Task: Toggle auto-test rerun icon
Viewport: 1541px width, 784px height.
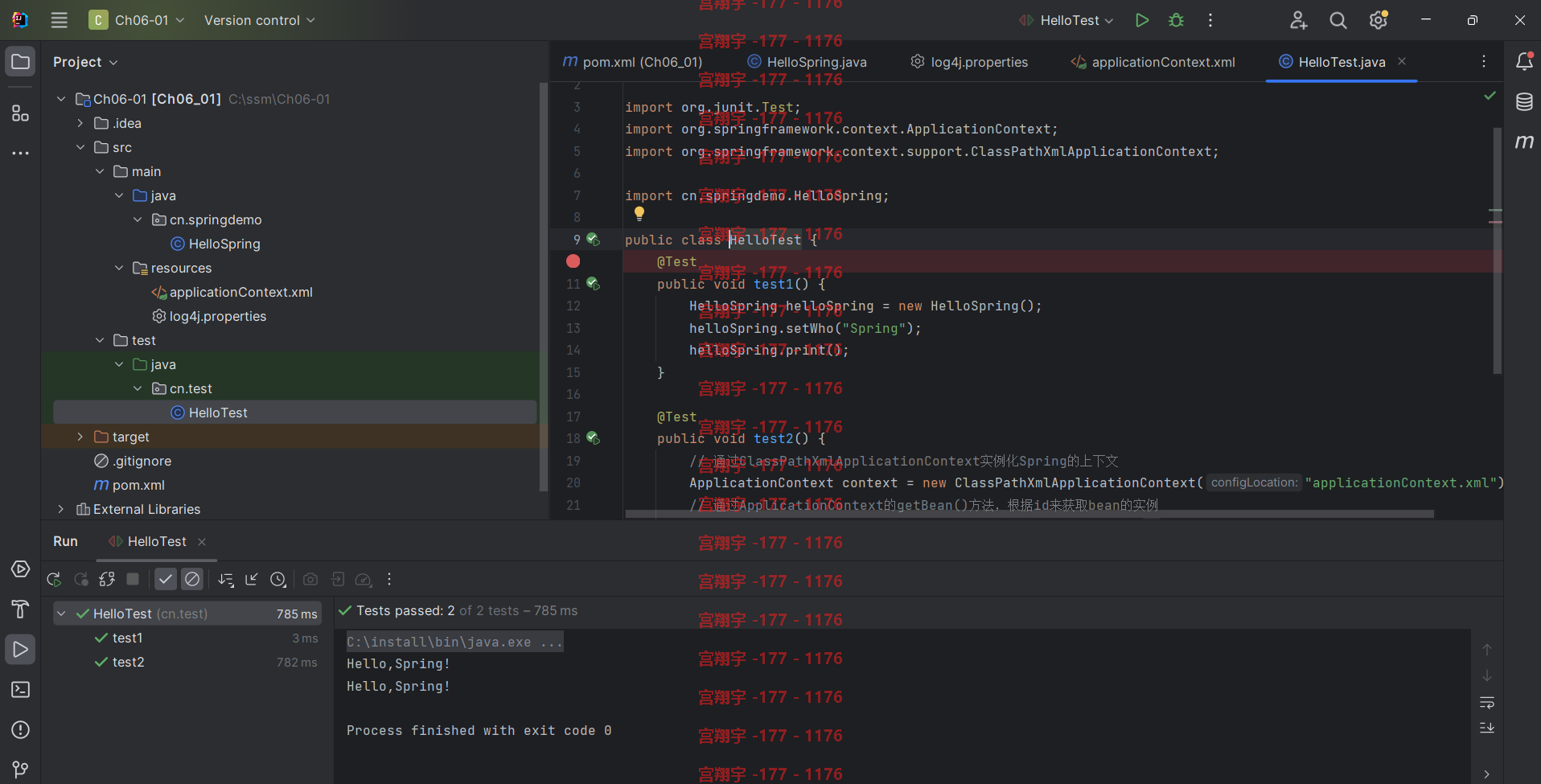Action: pos(107,579)
